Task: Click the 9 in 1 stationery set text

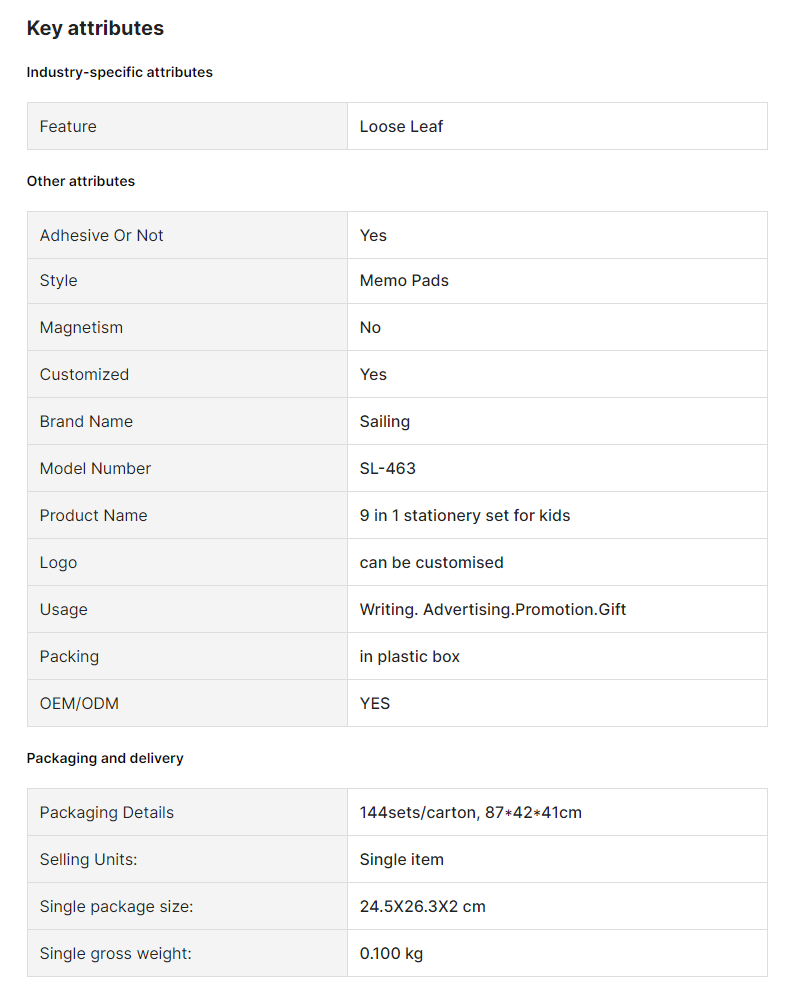Action: 465,516
